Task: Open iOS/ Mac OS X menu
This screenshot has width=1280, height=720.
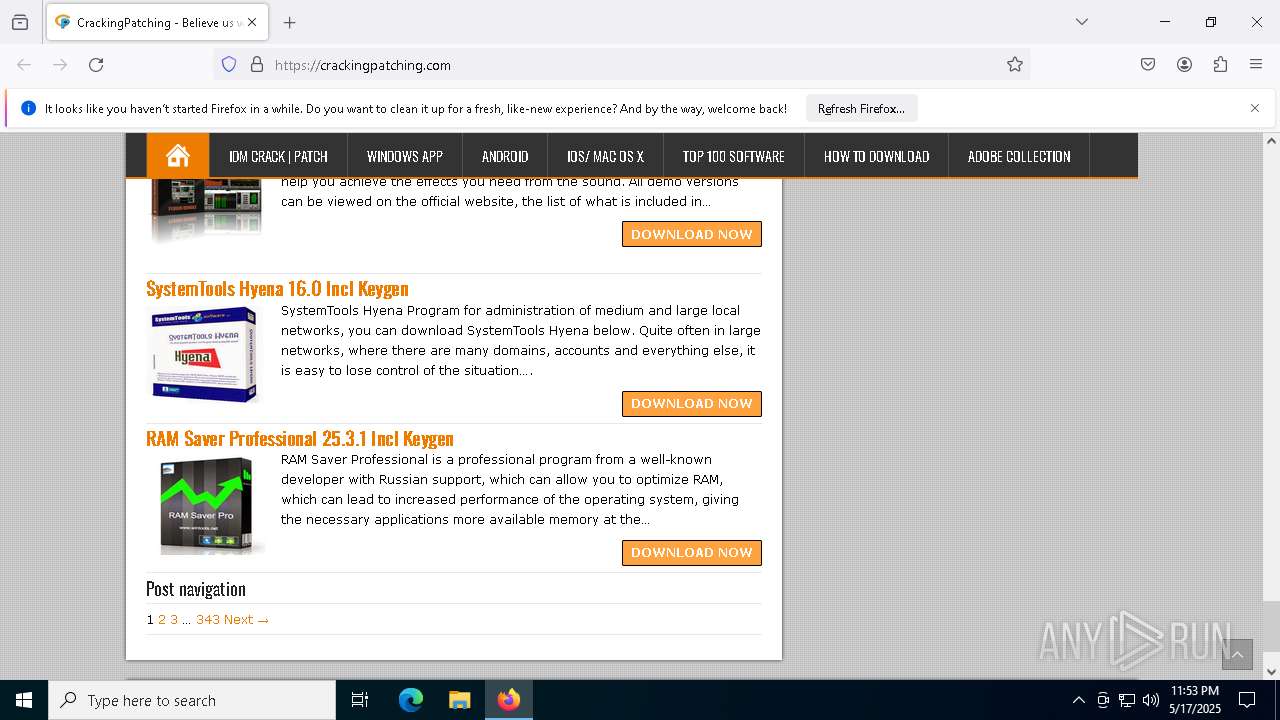Action: (605, 157)
